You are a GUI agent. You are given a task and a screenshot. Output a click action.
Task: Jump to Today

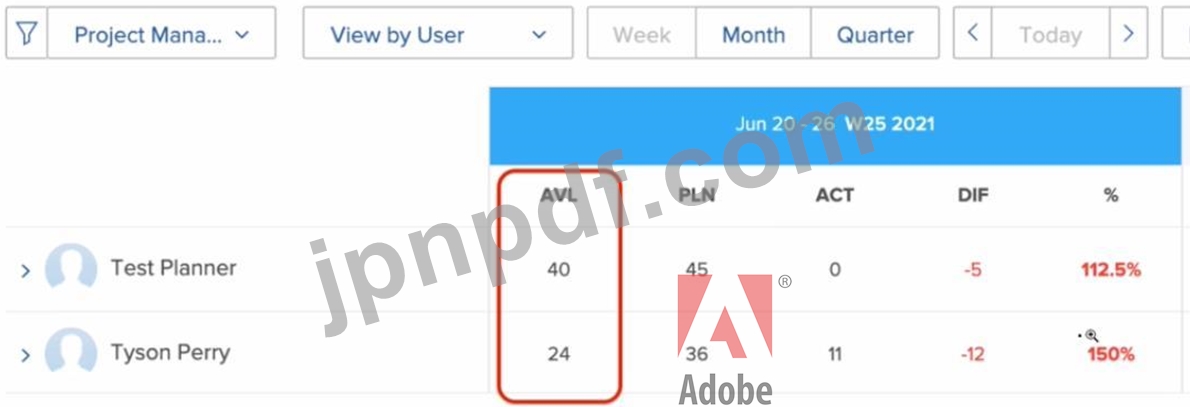tap(1050, 34)
